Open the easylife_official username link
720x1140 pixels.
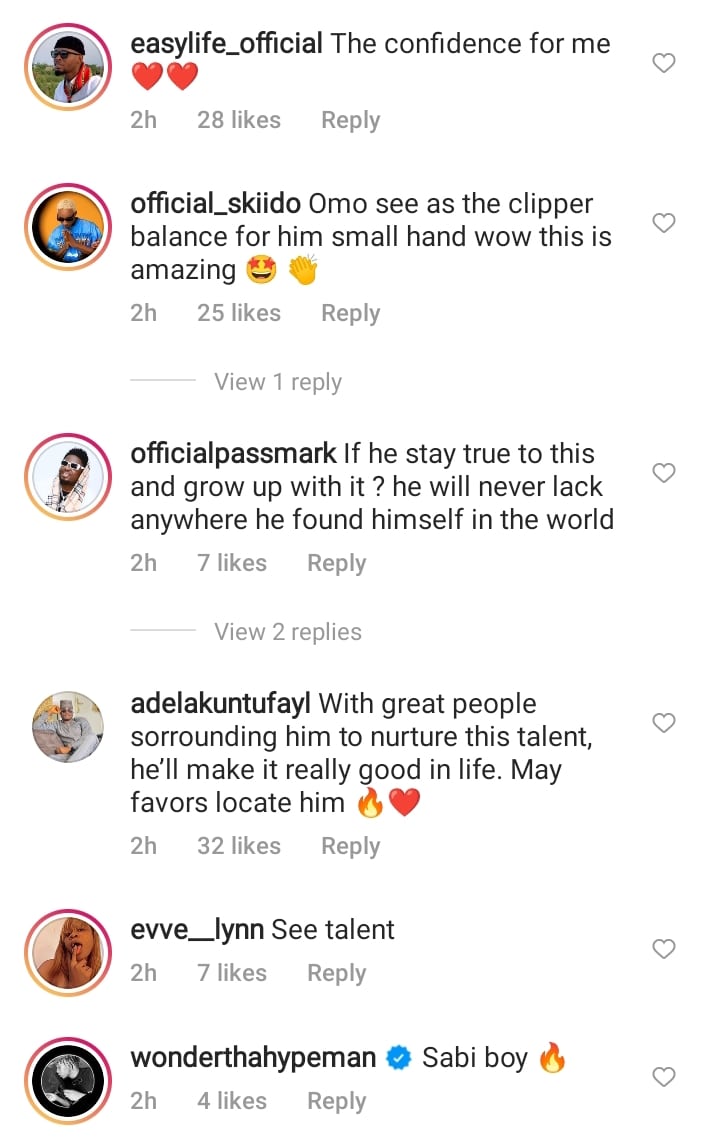pos(226,44)
